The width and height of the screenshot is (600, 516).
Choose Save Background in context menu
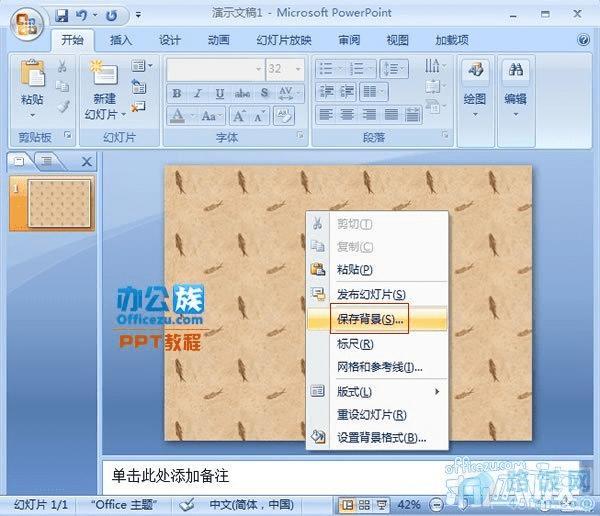coord(377,319)
